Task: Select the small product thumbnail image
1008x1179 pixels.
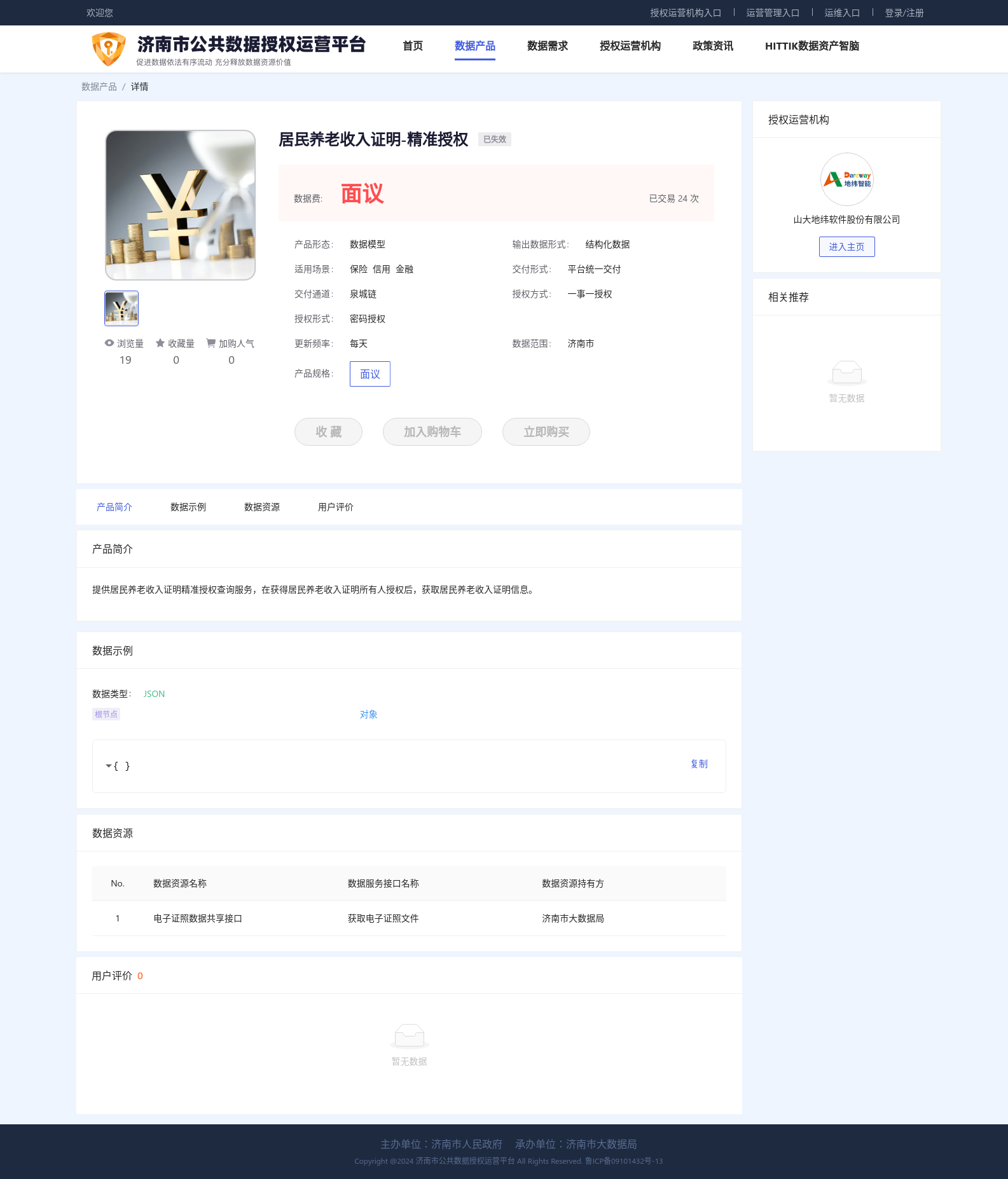Action: pyautogui.click(x=121, y=308)
